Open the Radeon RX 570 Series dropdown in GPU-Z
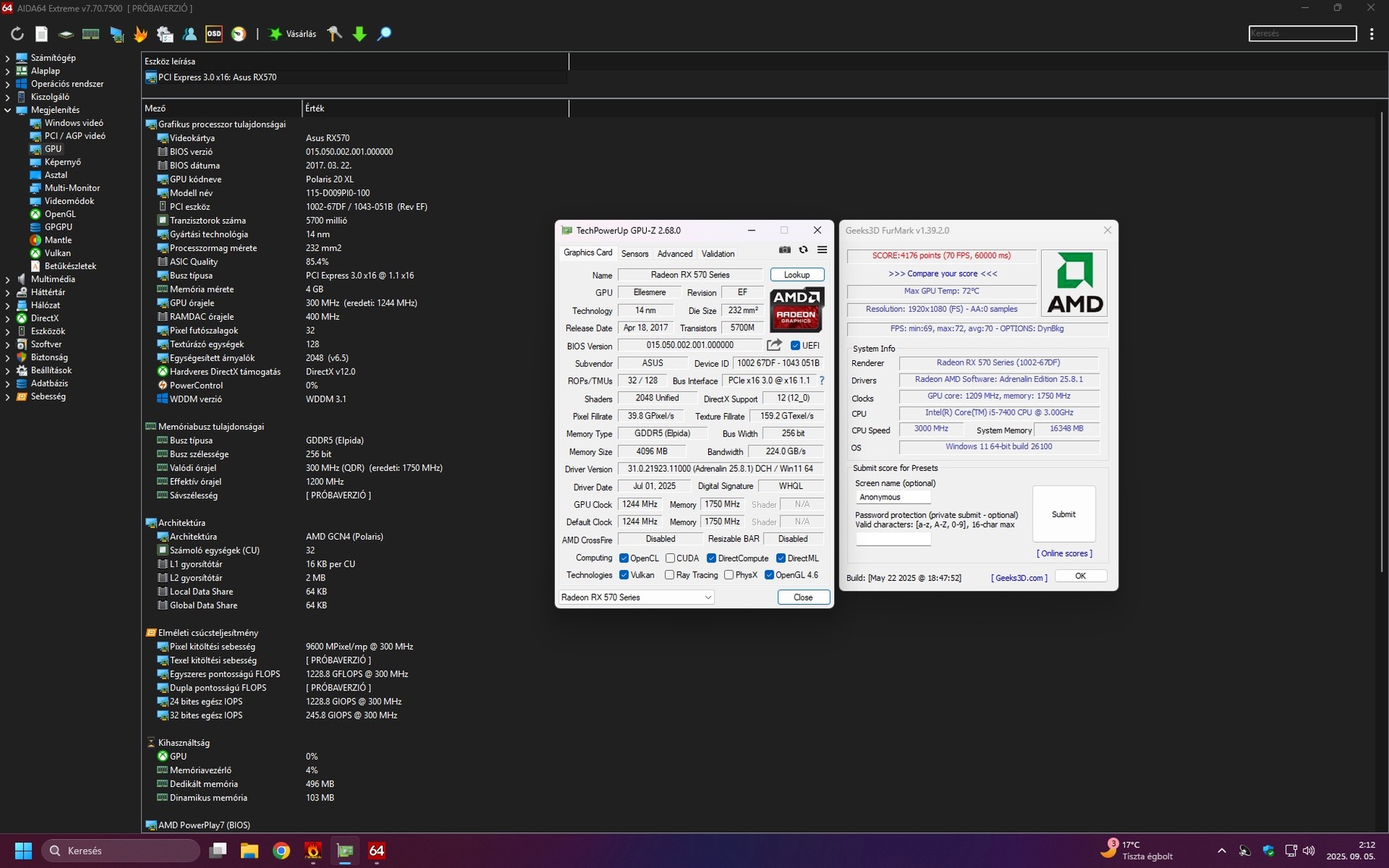 point(637,597)
